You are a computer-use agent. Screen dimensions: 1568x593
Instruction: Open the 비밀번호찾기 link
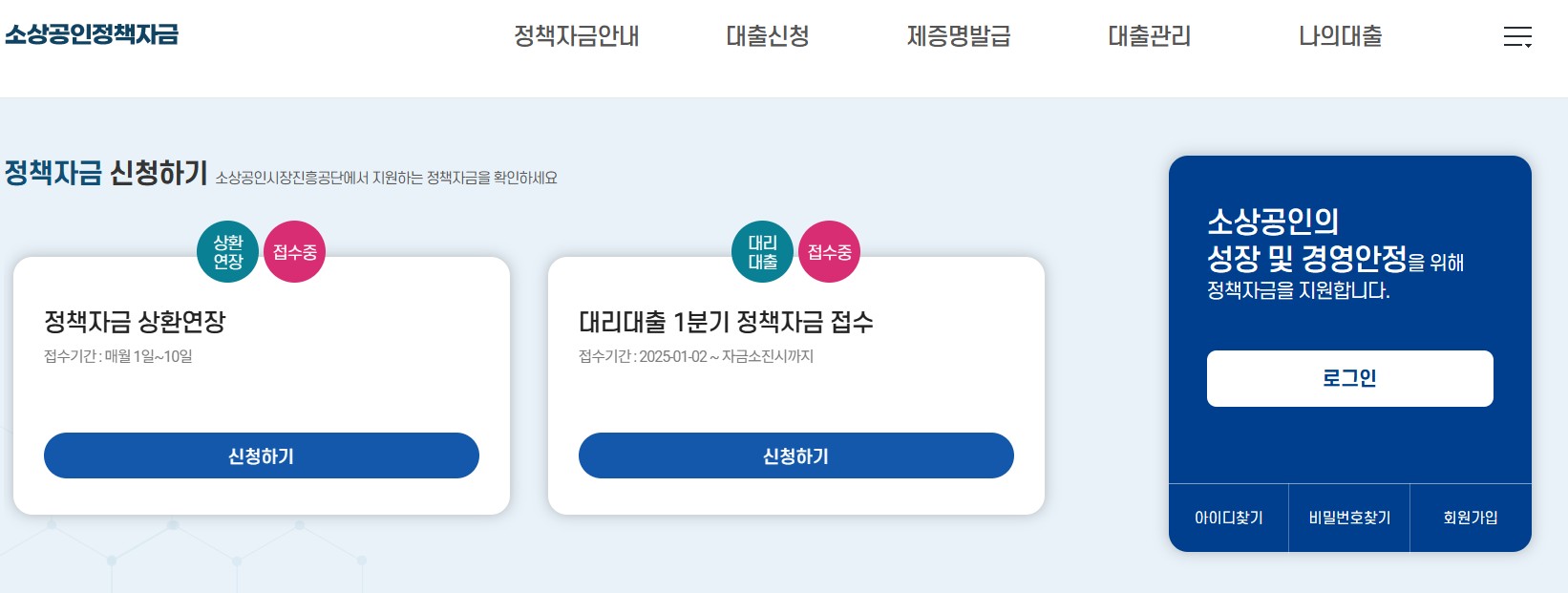coord(1349,518)
